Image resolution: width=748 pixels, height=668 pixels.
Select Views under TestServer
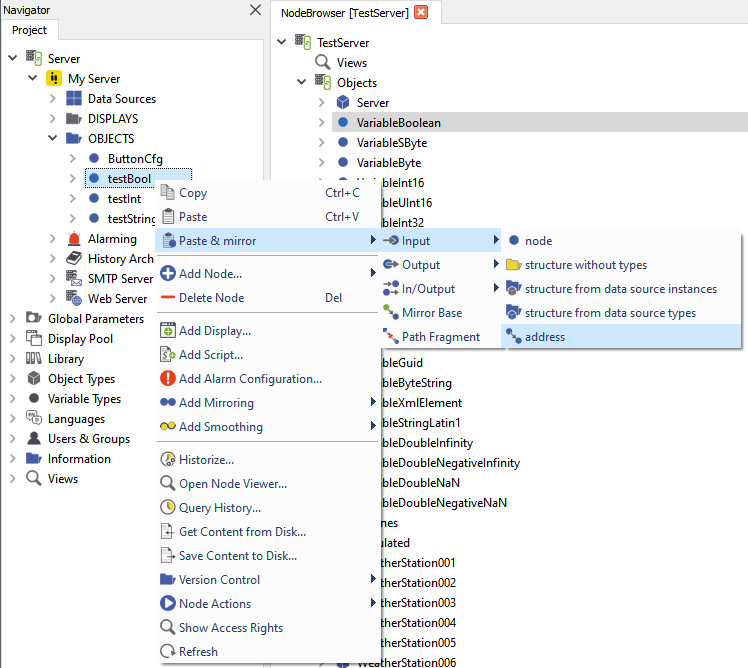[x=352, y=63]
